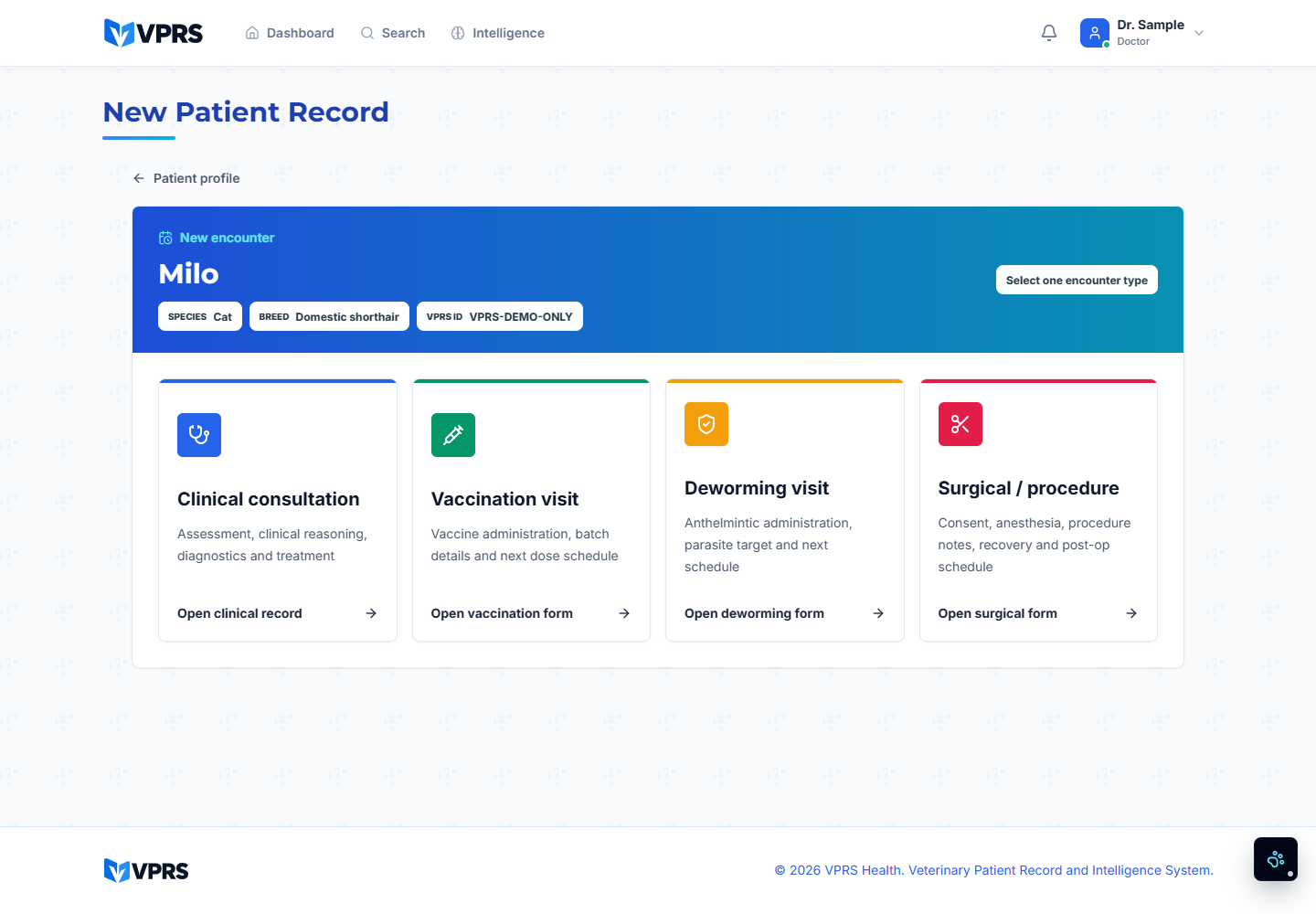Select the Clinical consultation card title
This screenshot has width=1316, height=914.
pos(269,499)
